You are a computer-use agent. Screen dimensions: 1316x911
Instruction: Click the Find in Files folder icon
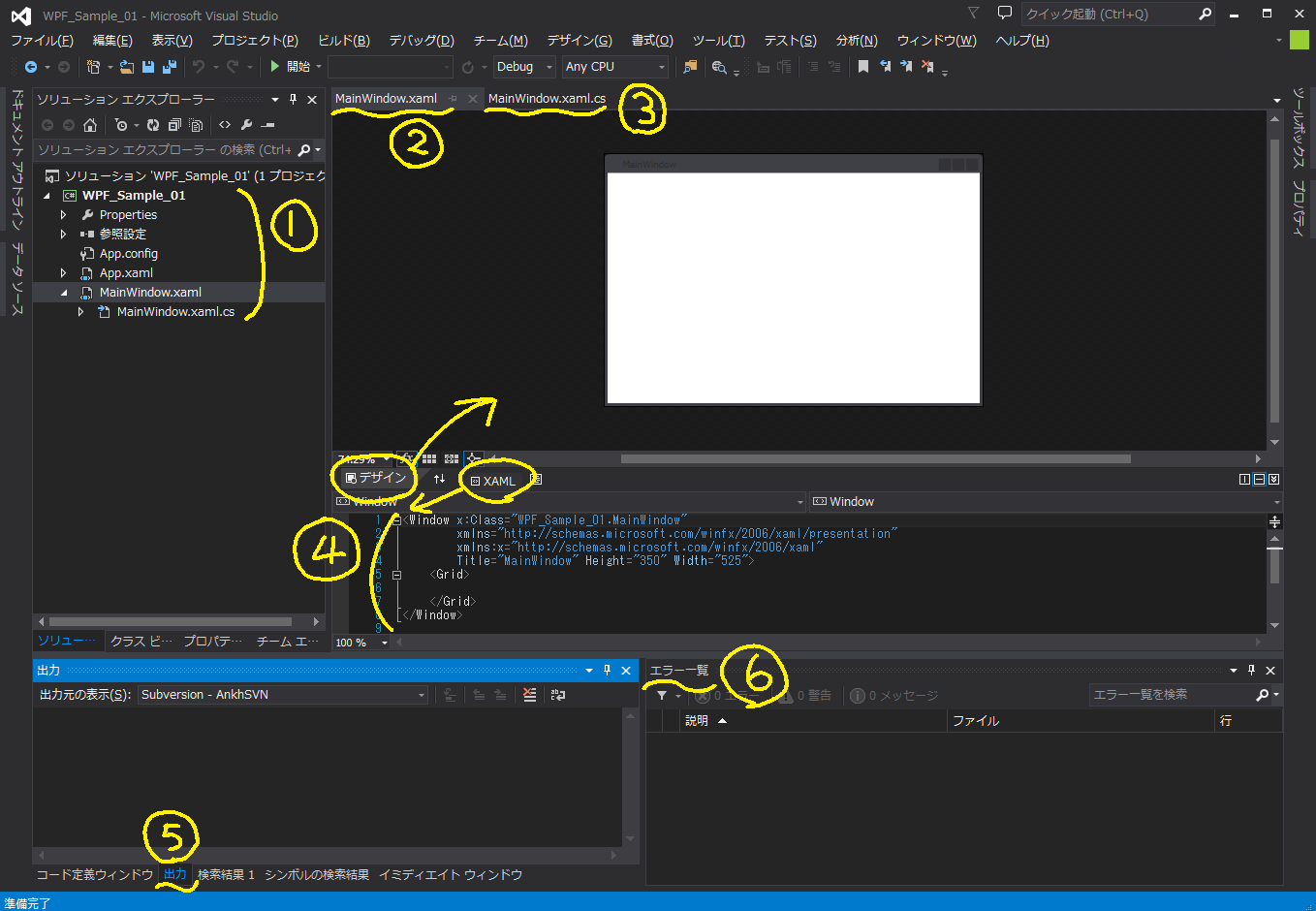[x=690, y=67]
